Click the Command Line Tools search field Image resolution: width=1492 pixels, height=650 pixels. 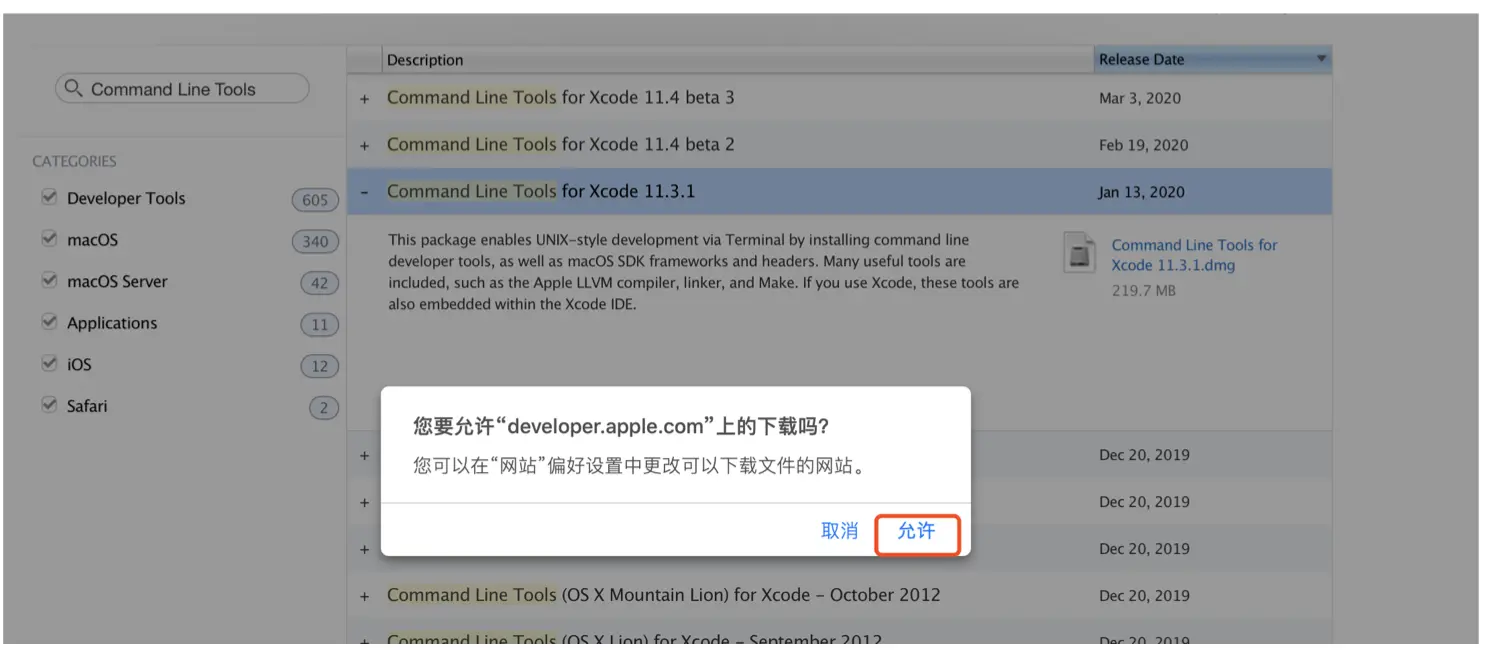[x=182, y=88]
